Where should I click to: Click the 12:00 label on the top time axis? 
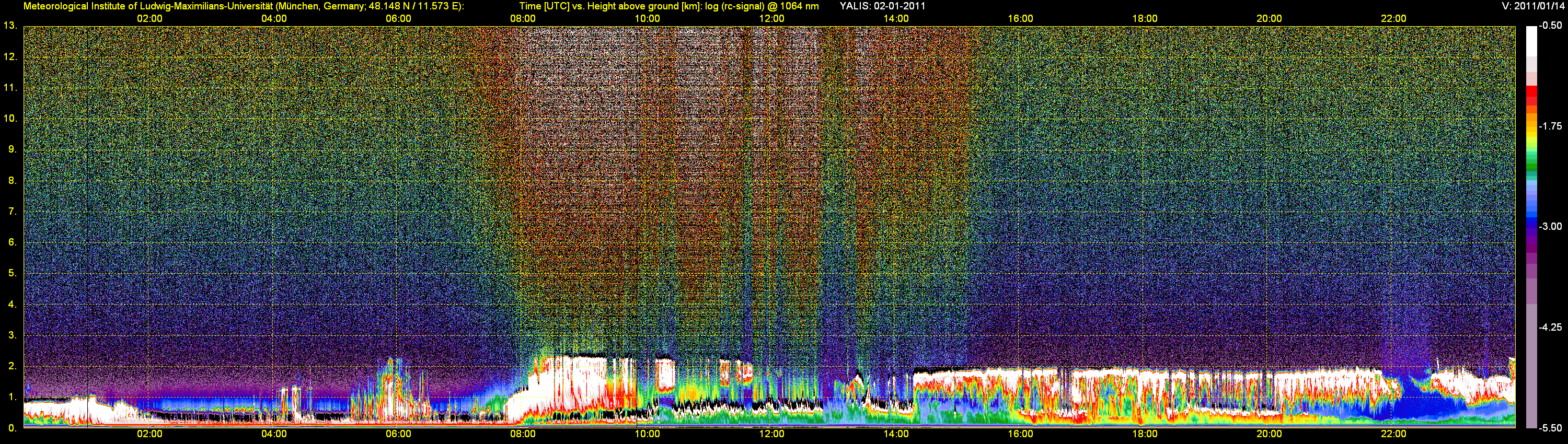[771, 19]
